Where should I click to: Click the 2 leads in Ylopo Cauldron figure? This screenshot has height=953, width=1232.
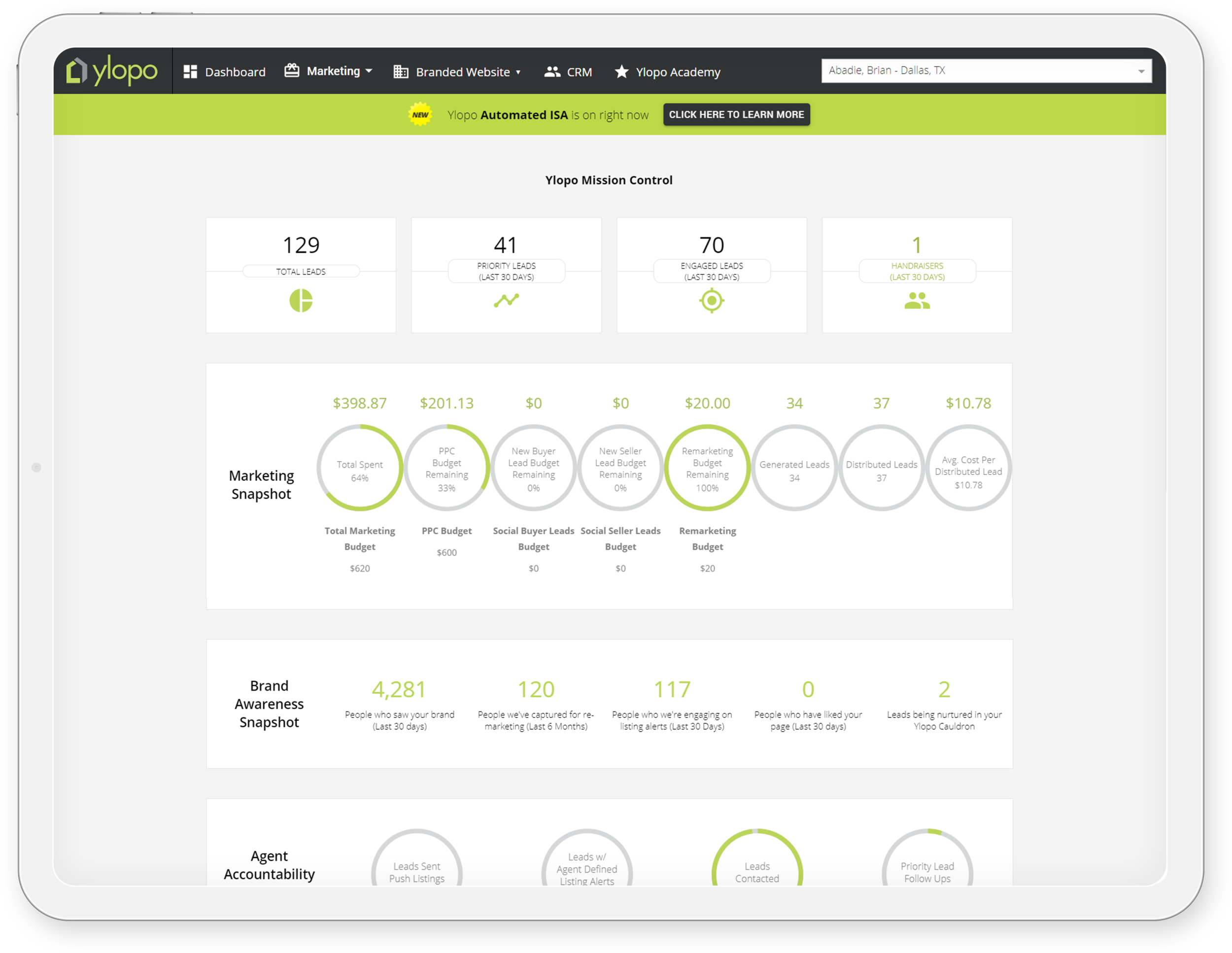point(944,689)
